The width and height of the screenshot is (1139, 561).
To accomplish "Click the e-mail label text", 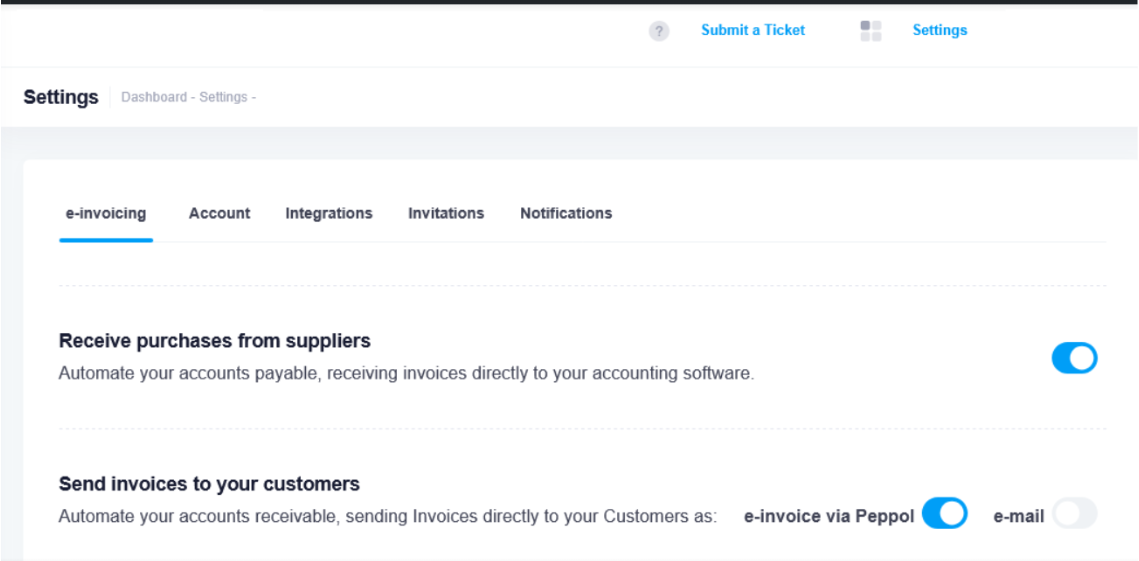I will tap(1018, 517).
